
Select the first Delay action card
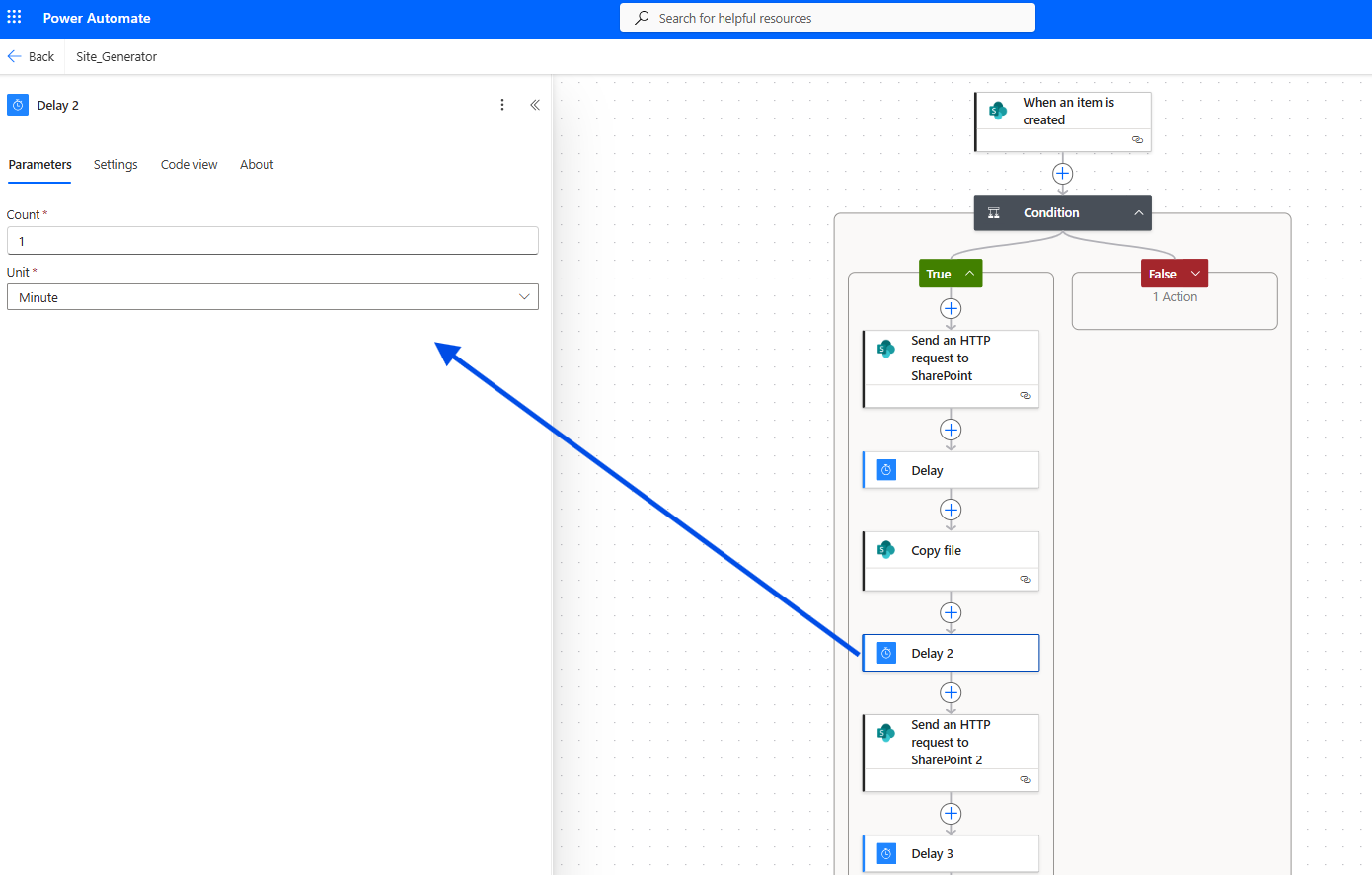952,470
